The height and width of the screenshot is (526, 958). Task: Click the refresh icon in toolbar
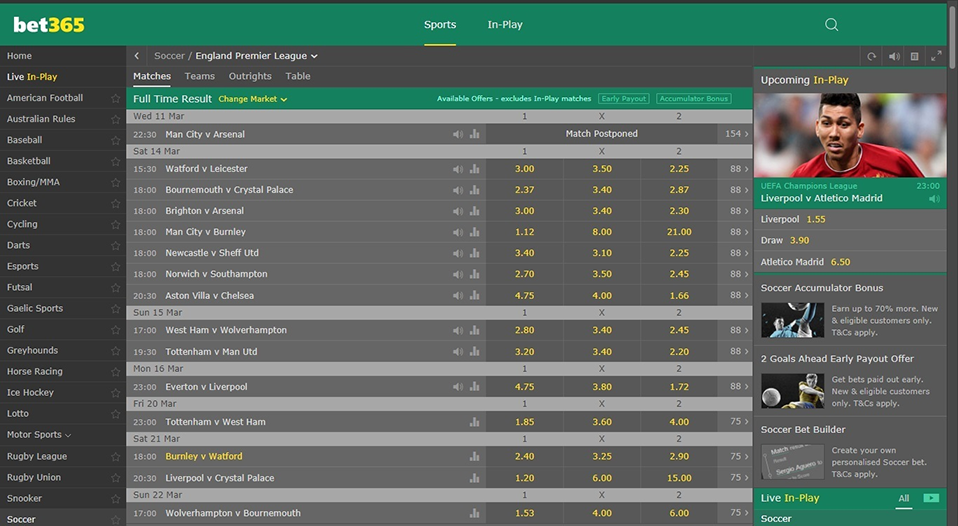tap(872, 57)
